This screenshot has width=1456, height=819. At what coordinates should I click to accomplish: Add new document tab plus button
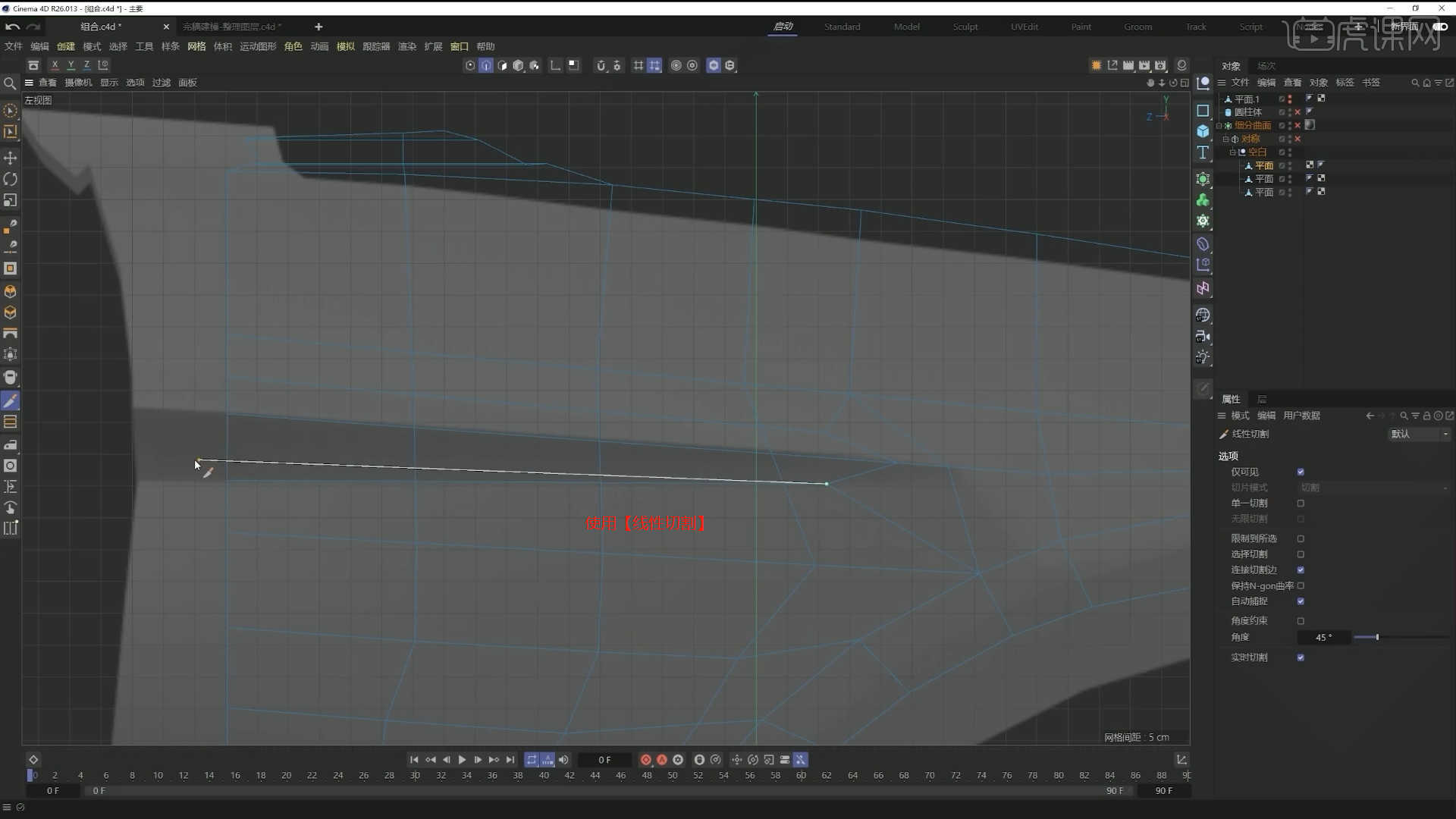tap(318, 27)
